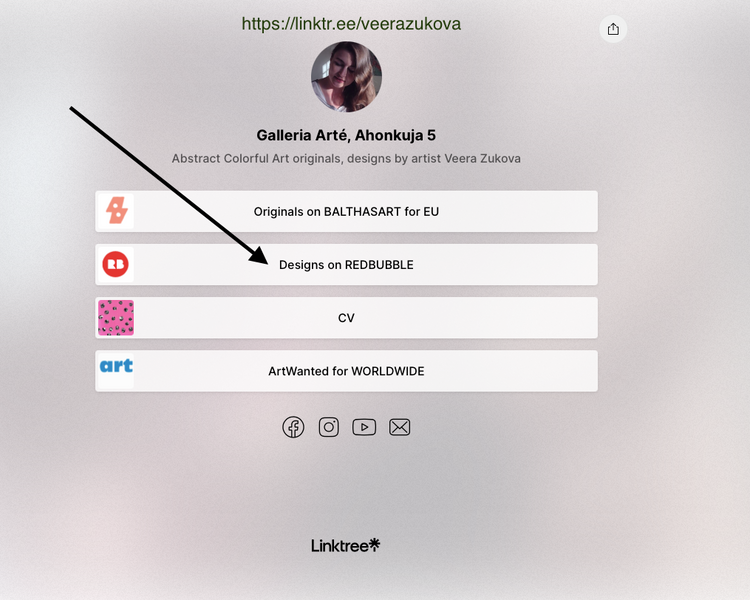Click the share icon button

pos(613,29)
